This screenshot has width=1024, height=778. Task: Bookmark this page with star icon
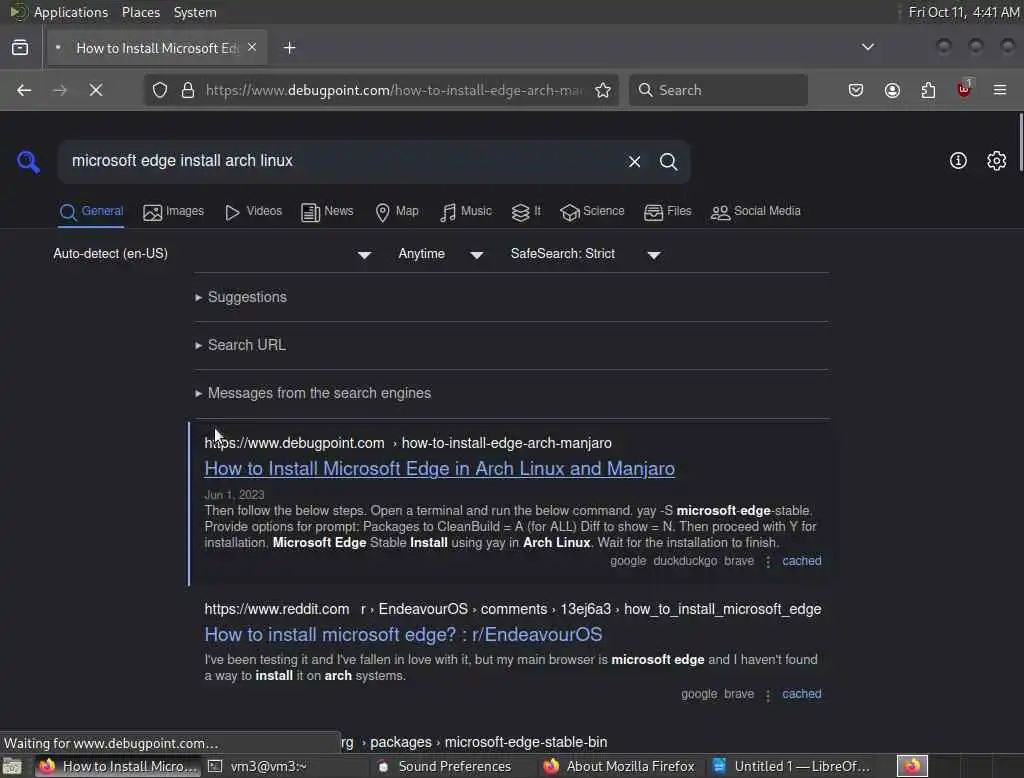coord(603,90)
